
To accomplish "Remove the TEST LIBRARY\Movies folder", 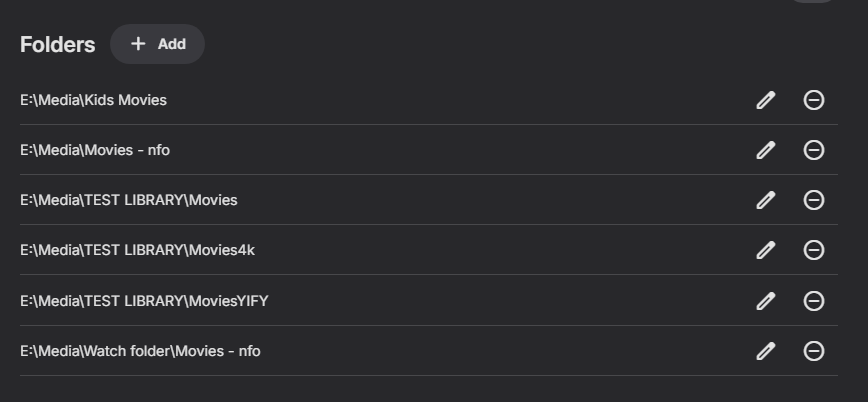I will (814, 200).
